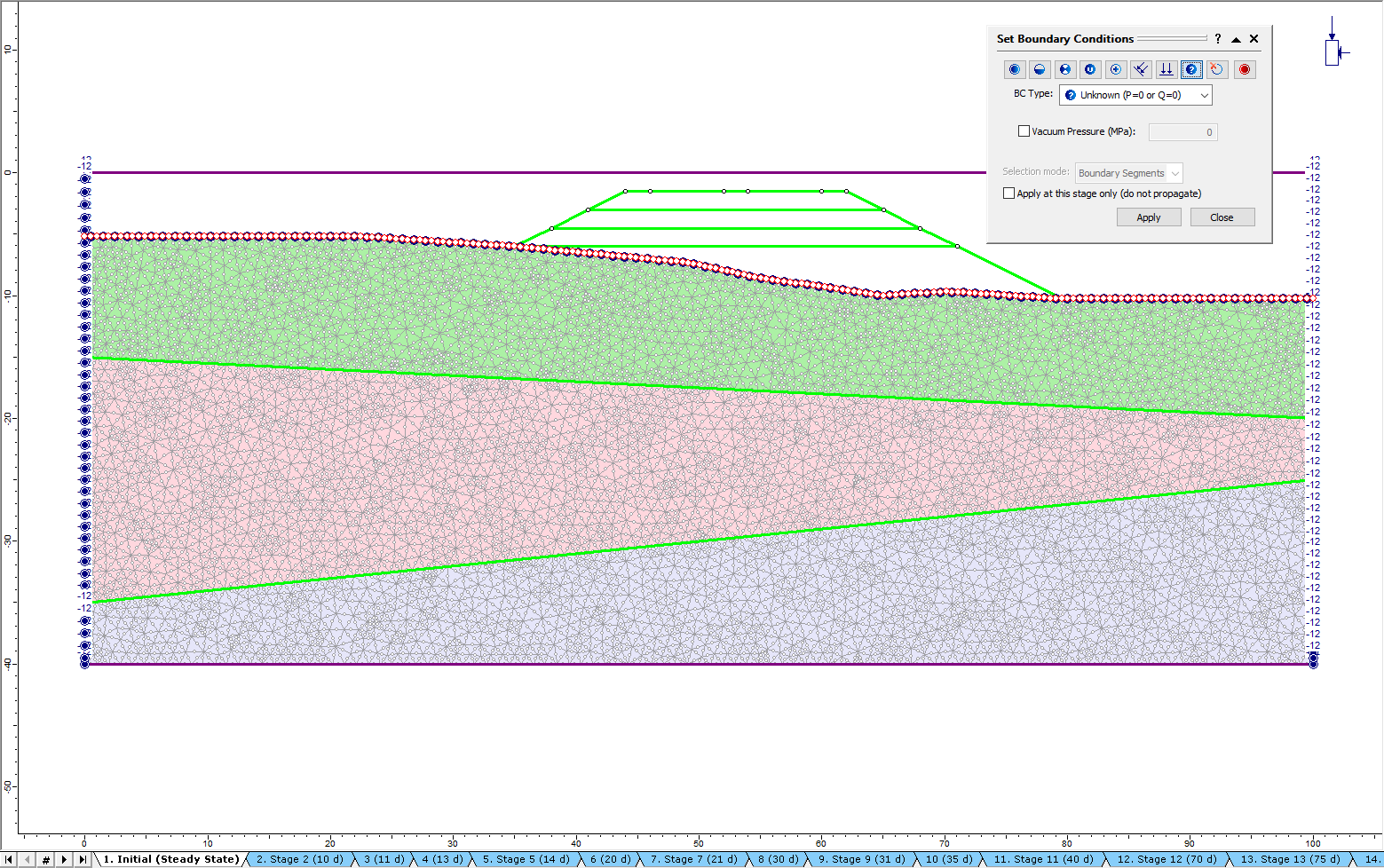Viewport: 1384px width, 868px height.
Task: Click the Close button in the dialog
Action: pos(1221,217)
